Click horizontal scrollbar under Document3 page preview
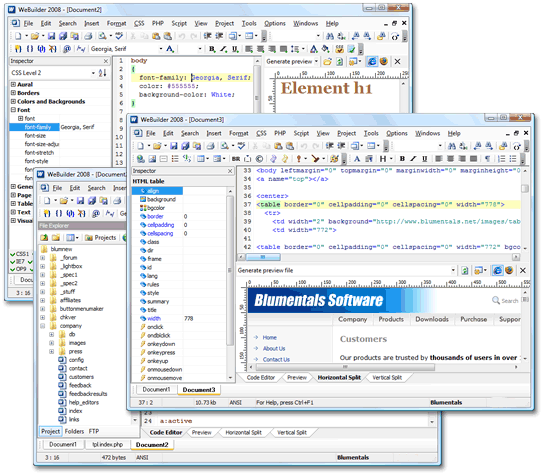This screenshot has width=542, height=474. [x=345, y=367]
